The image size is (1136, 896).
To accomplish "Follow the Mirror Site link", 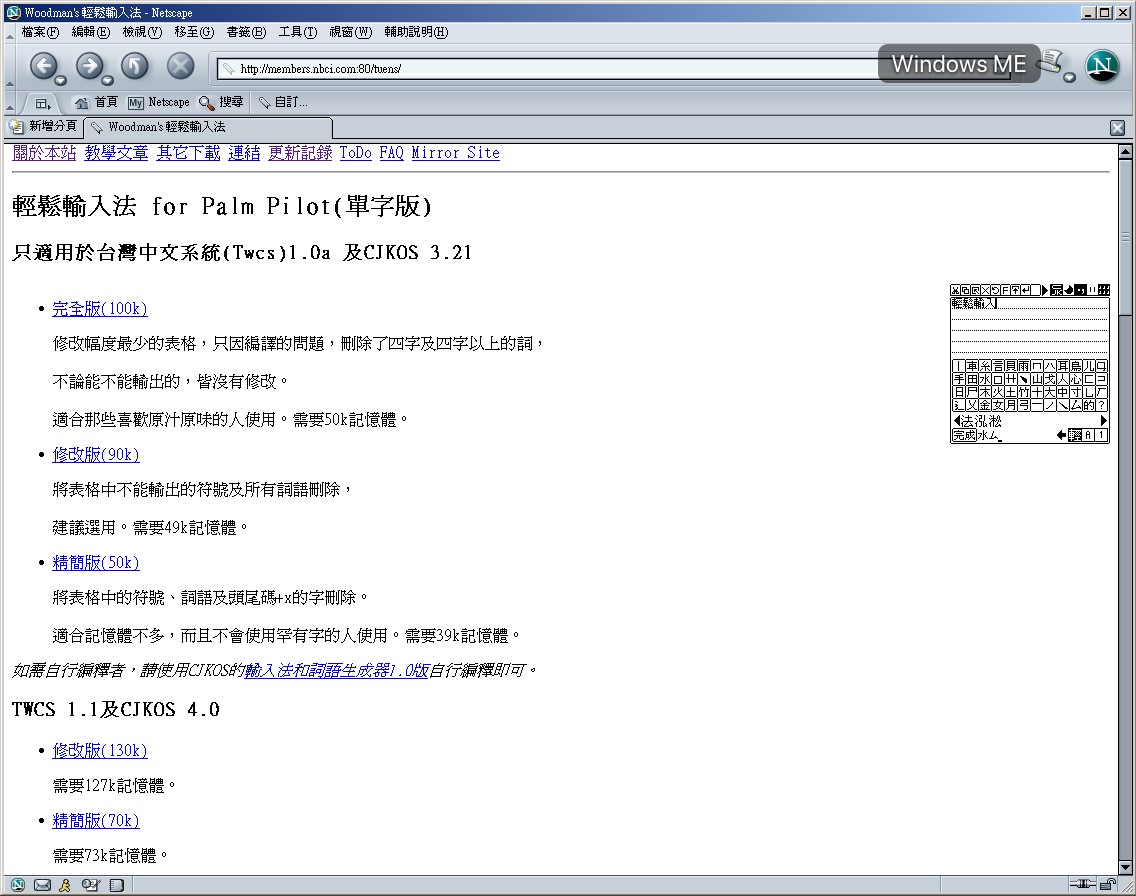I will click(x=455, y=153).
